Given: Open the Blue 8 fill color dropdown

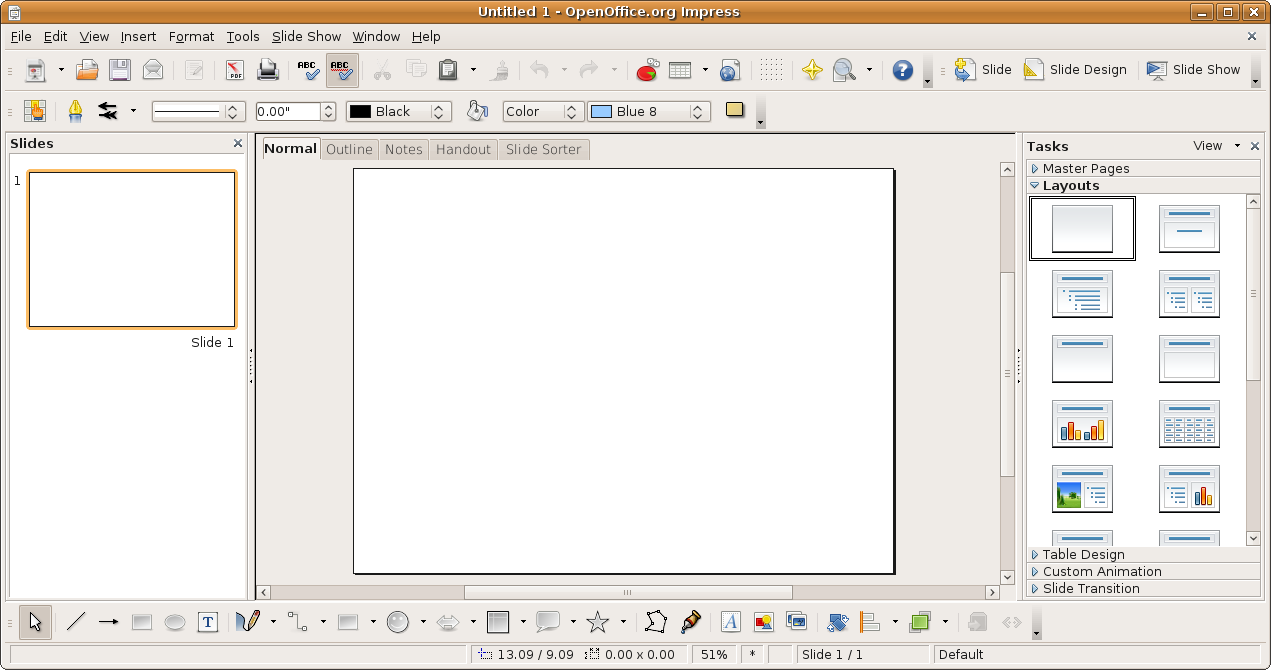Looking at the screenshot, I should [697, 111].
